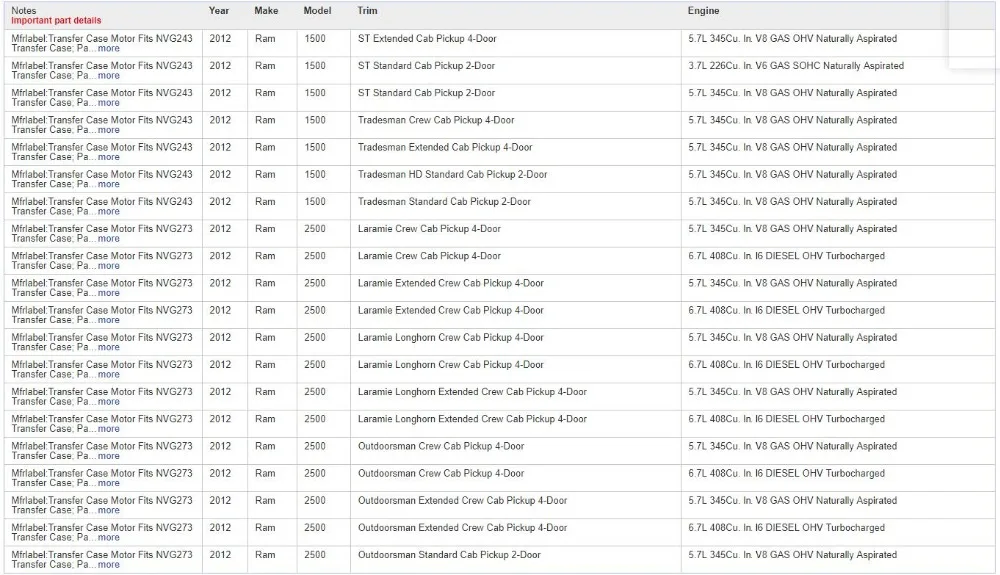Click diesel engine cell in Outdoorsman Crew Cab row

786,474
